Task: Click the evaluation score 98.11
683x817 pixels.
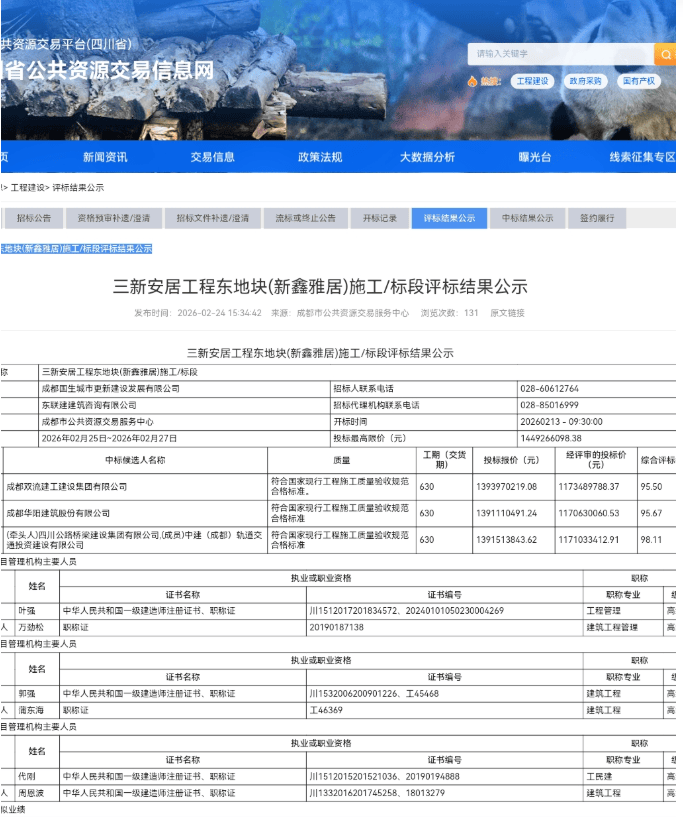Action: (651, 540)
